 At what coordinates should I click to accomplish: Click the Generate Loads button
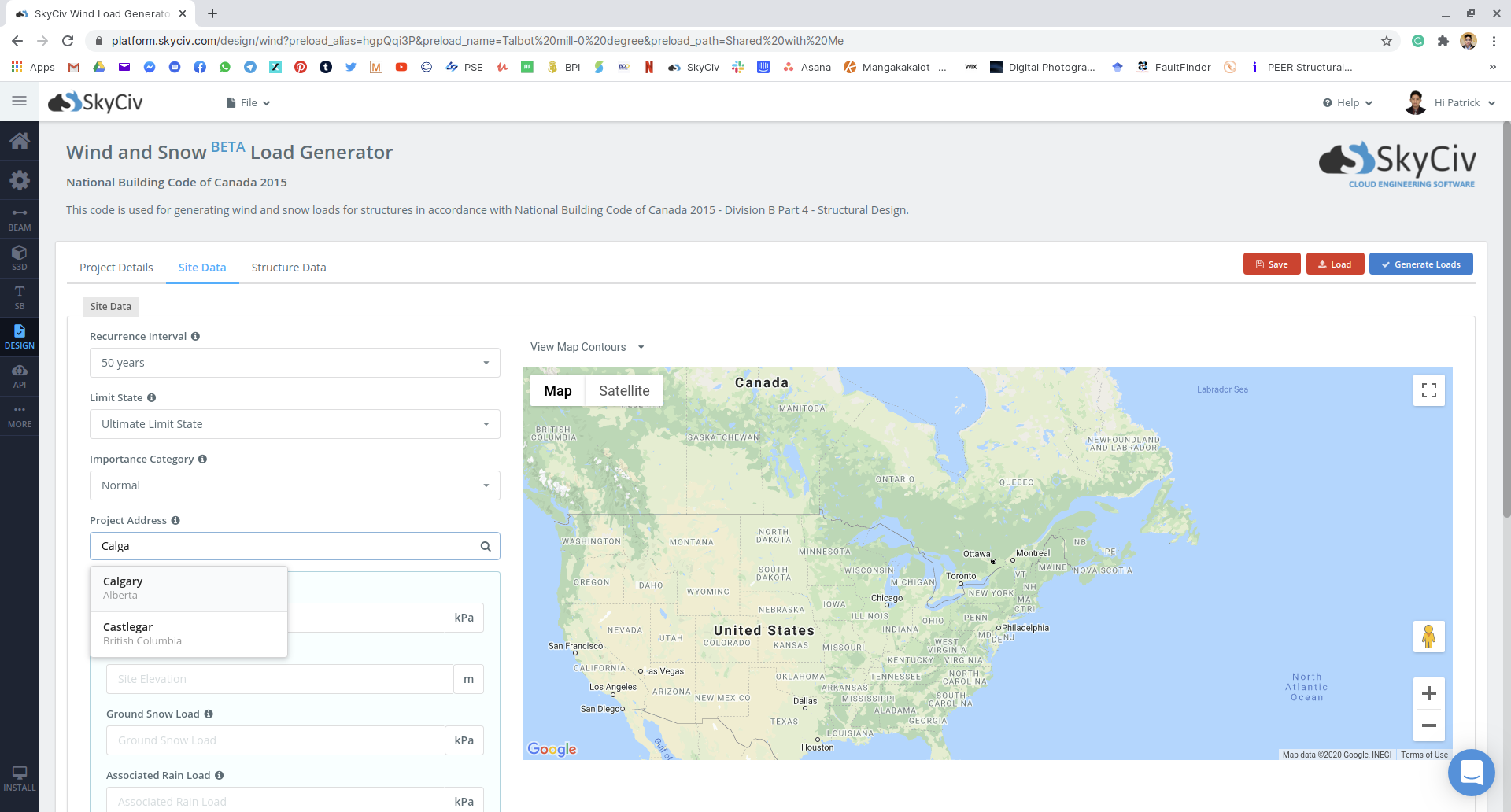(1420, 264)
